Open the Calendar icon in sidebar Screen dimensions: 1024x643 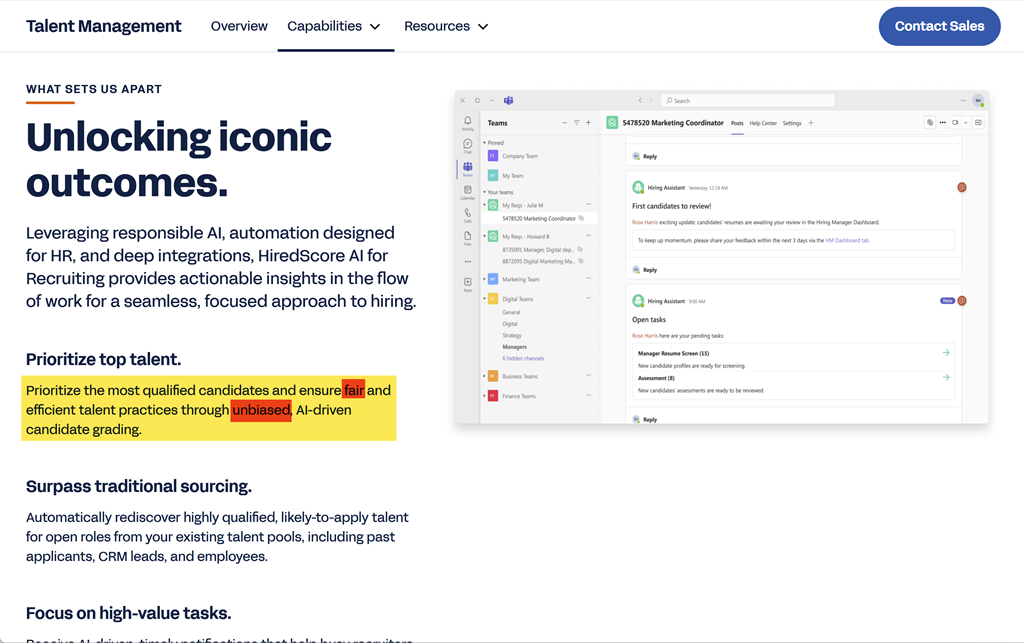[x=467, y=191]
